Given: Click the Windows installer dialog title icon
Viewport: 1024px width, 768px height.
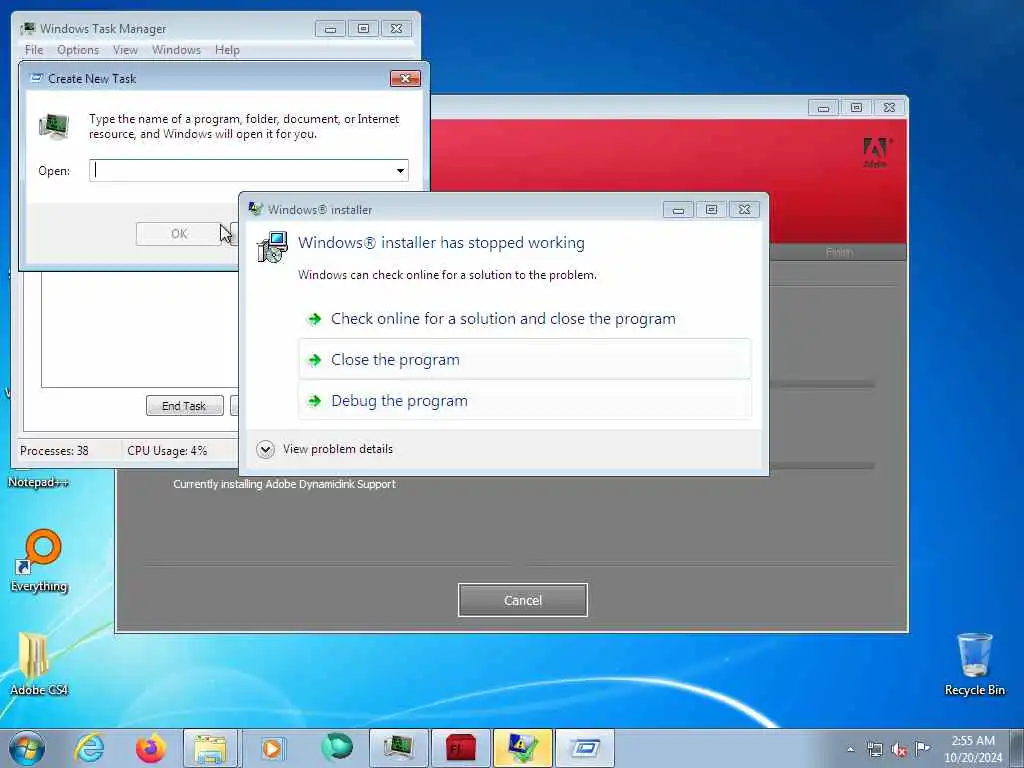Looking at the screenshot, I should [x=255, y=209].
